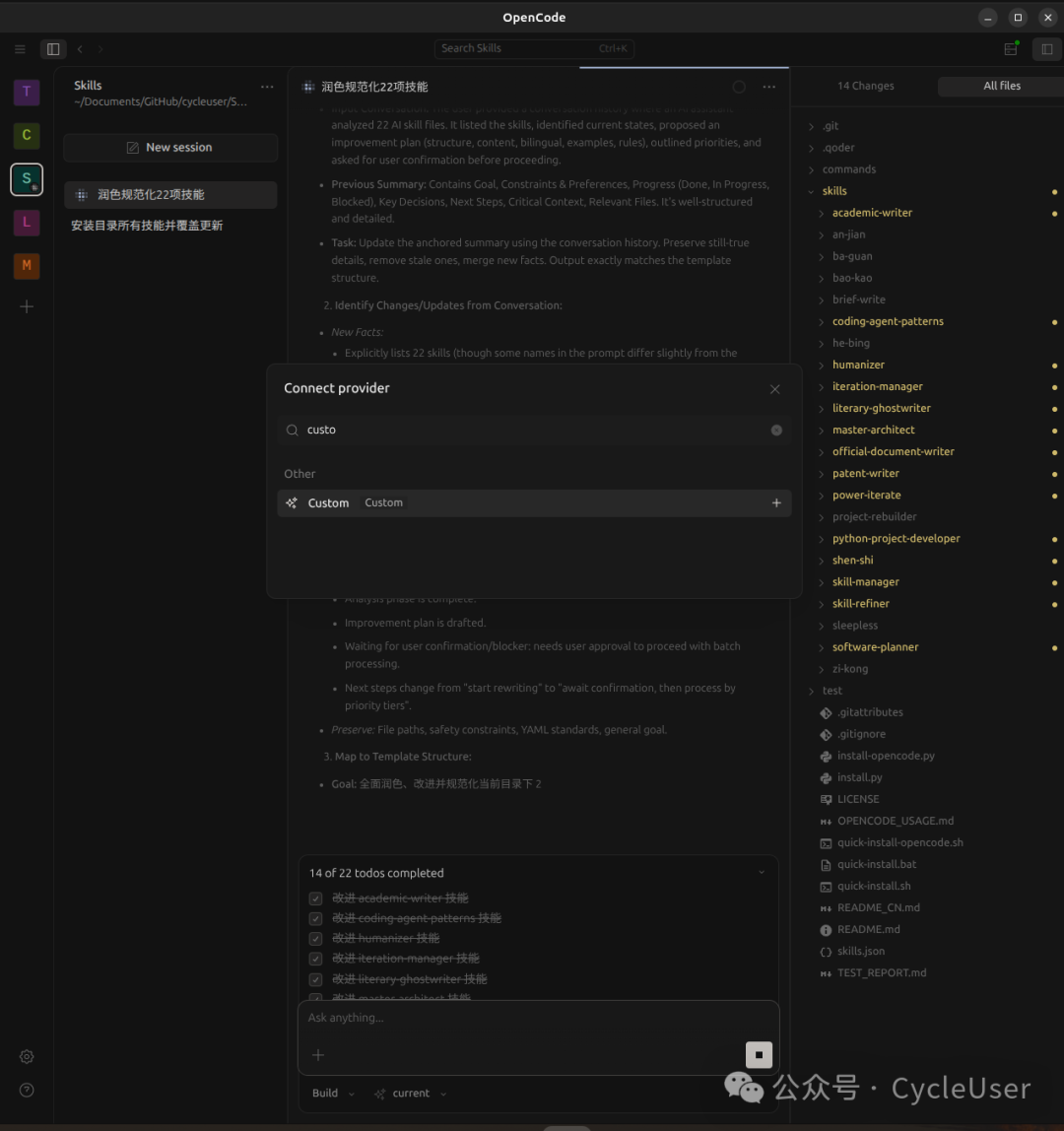Open the 润色规范化22项技能 session
1064x1131 pixels.
click(x=170, y=195)
